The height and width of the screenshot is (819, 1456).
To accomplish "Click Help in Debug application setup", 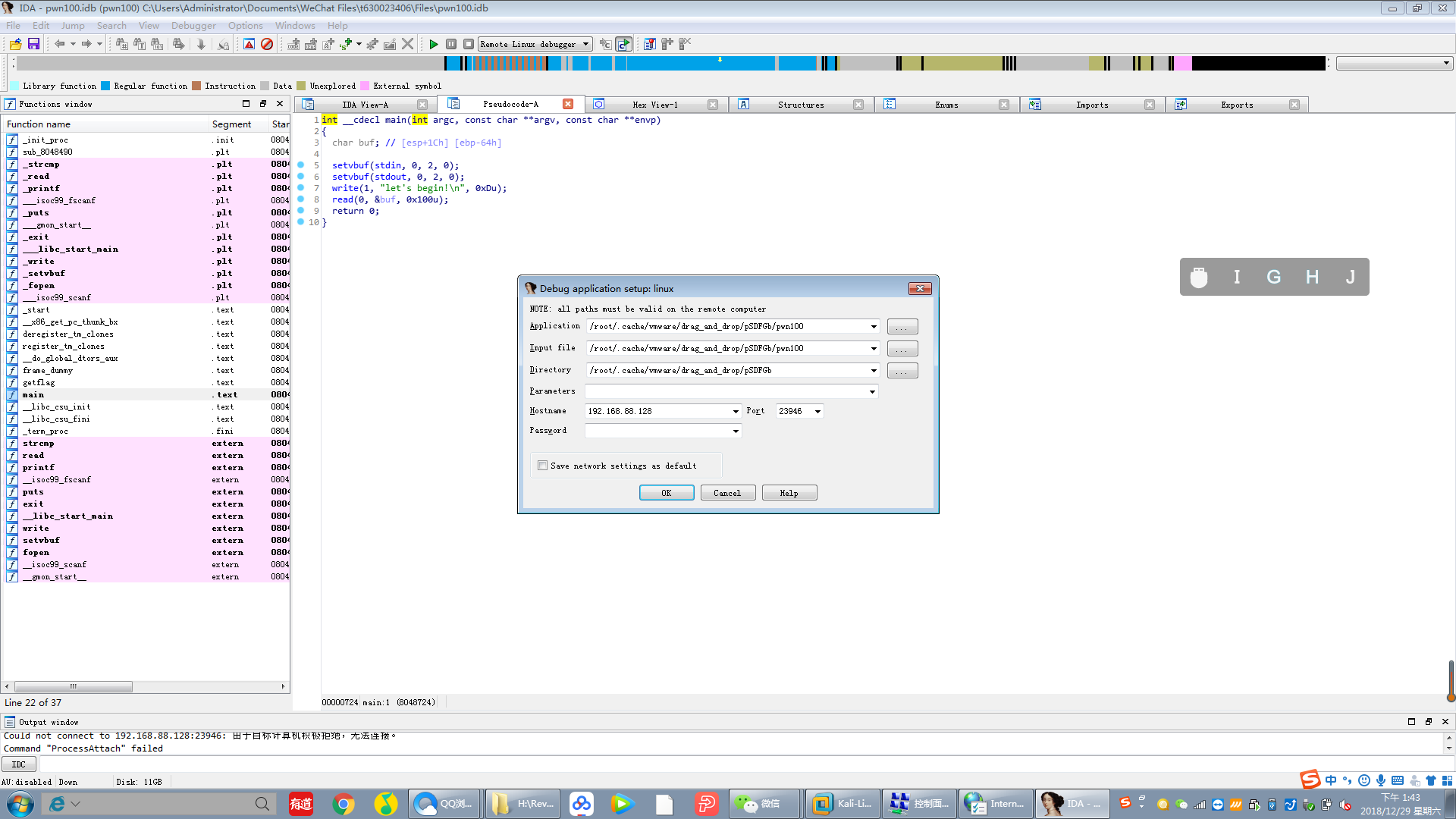I will pos(789,493).
